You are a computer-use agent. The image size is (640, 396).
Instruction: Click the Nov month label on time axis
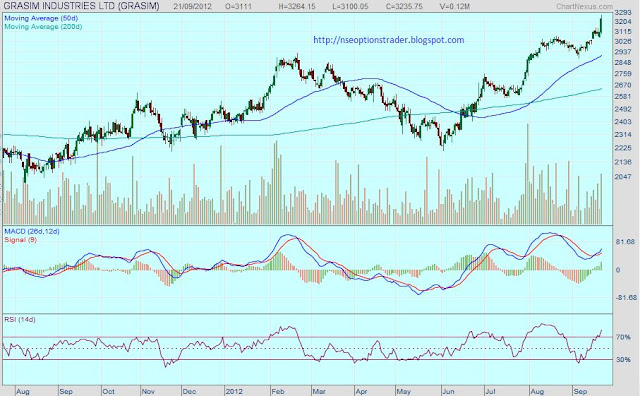(x=148, y=392)
